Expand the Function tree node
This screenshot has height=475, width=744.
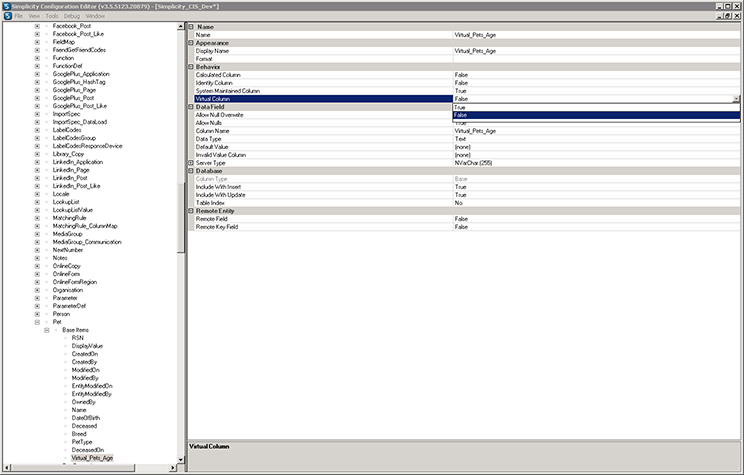[x=37, y=58]
